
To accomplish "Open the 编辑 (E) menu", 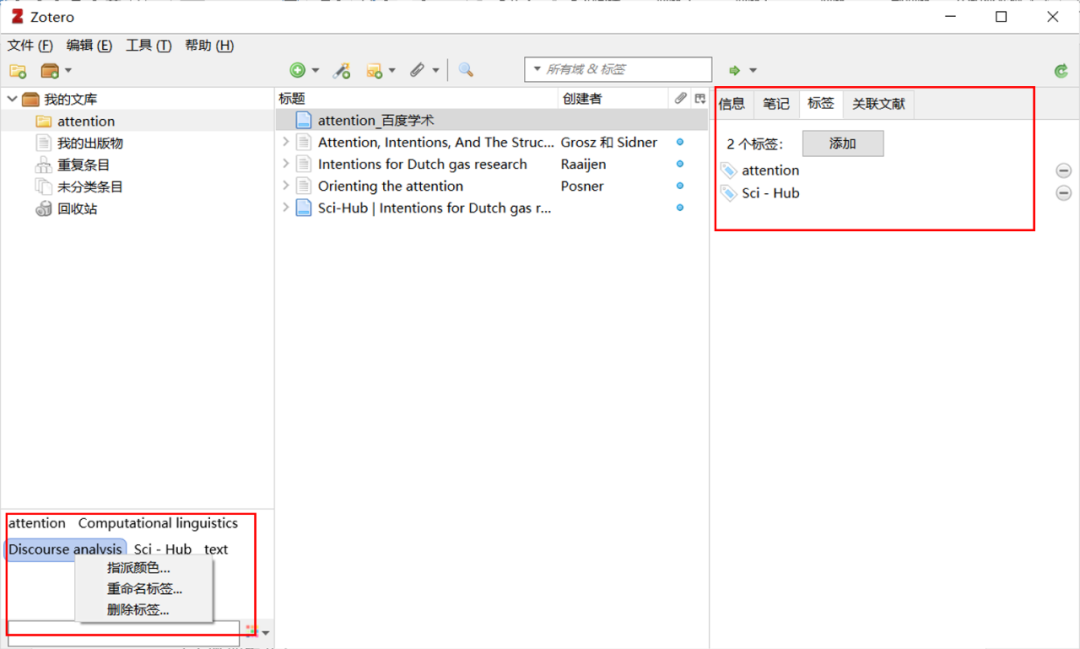I will pyautogui.click(x=90, y=45).
